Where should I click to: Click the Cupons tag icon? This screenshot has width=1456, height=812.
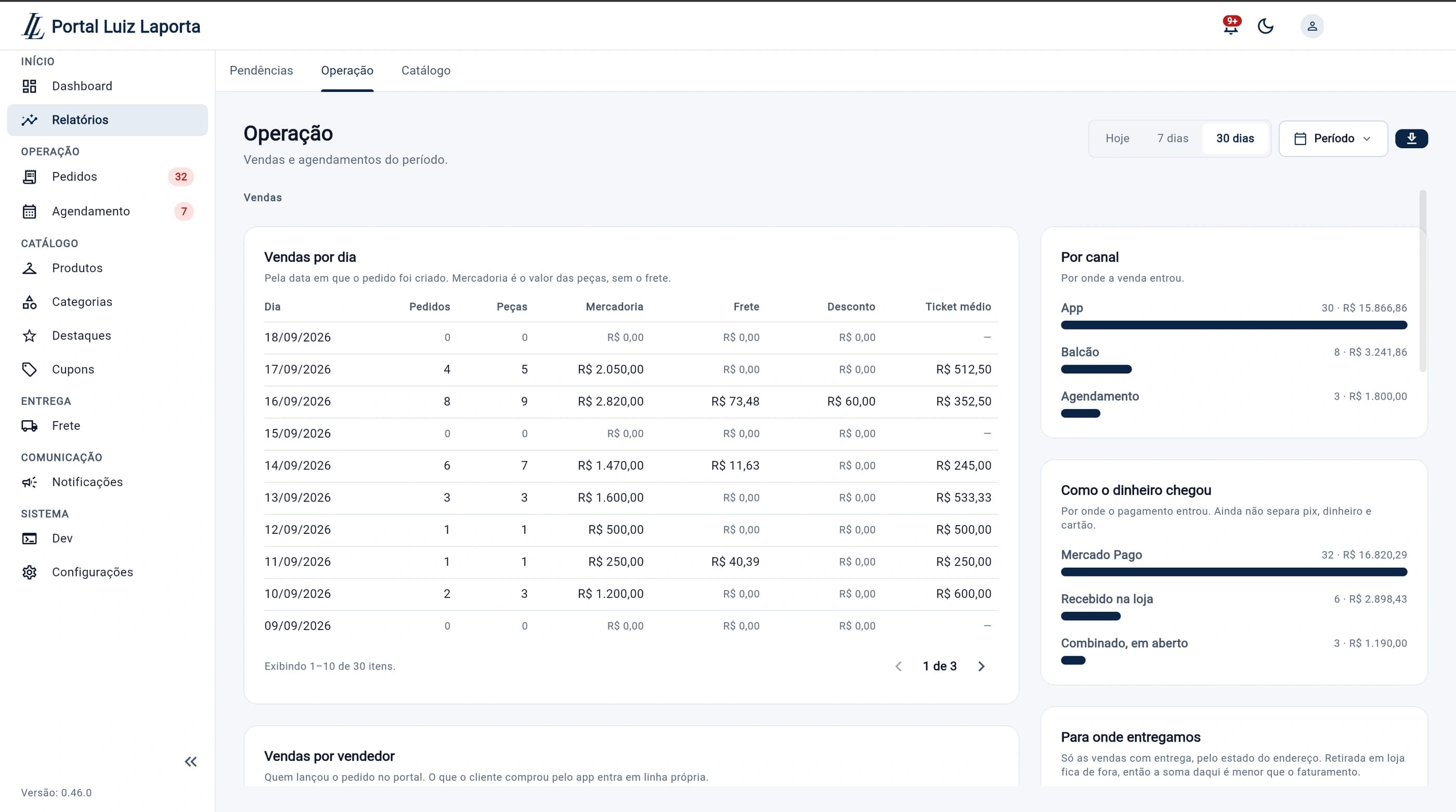coord(30,370)
